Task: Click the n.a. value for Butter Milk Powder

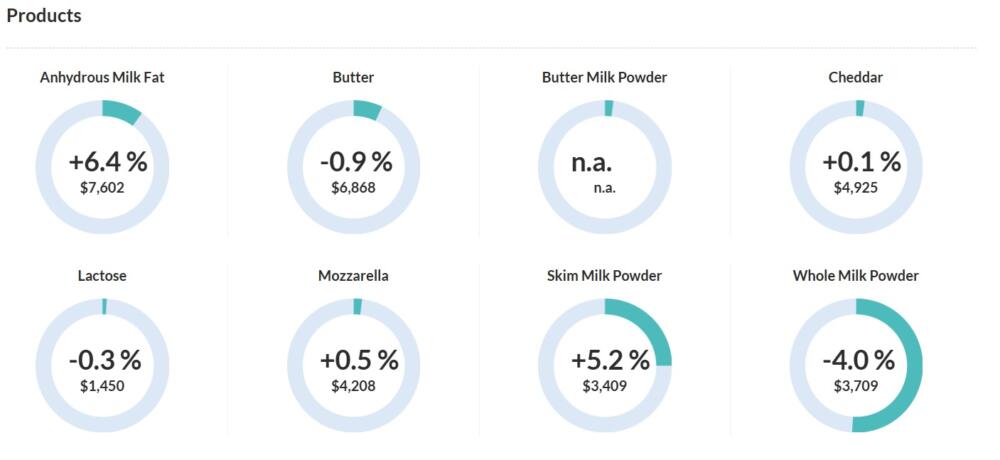Action: [591, 162]
